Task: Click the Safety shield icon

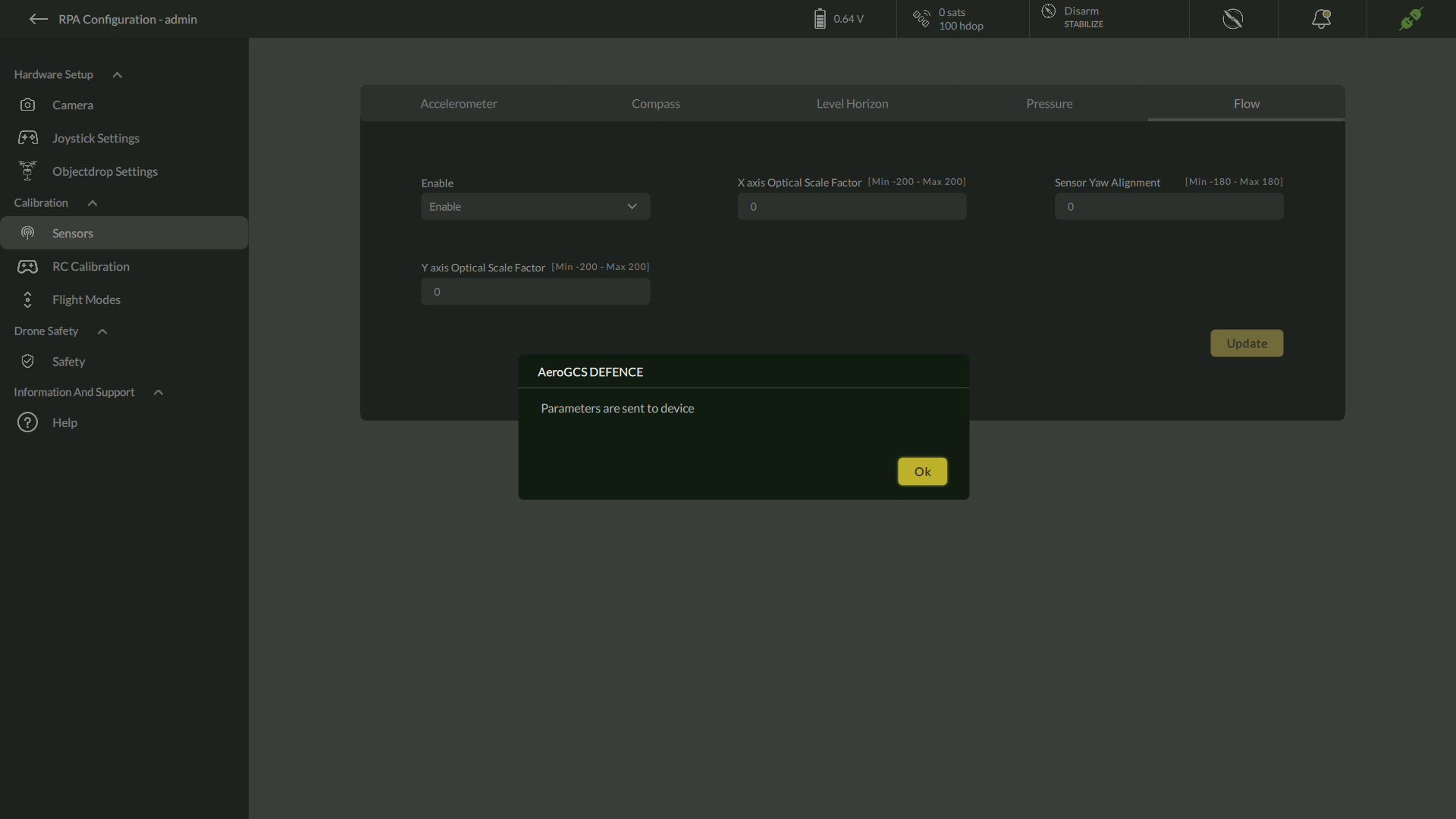Action: click(x=27, y=361)
